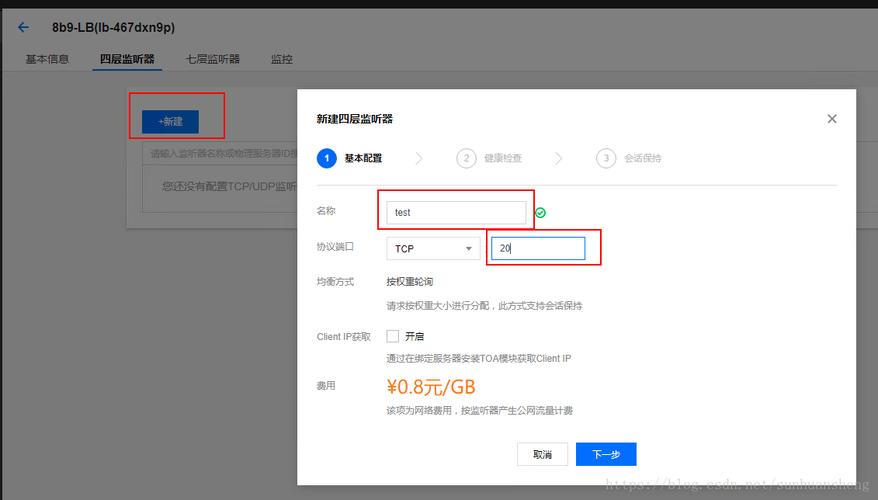
Task: Close the 新建四层监听器 dialog
Action: click(832, 119)
